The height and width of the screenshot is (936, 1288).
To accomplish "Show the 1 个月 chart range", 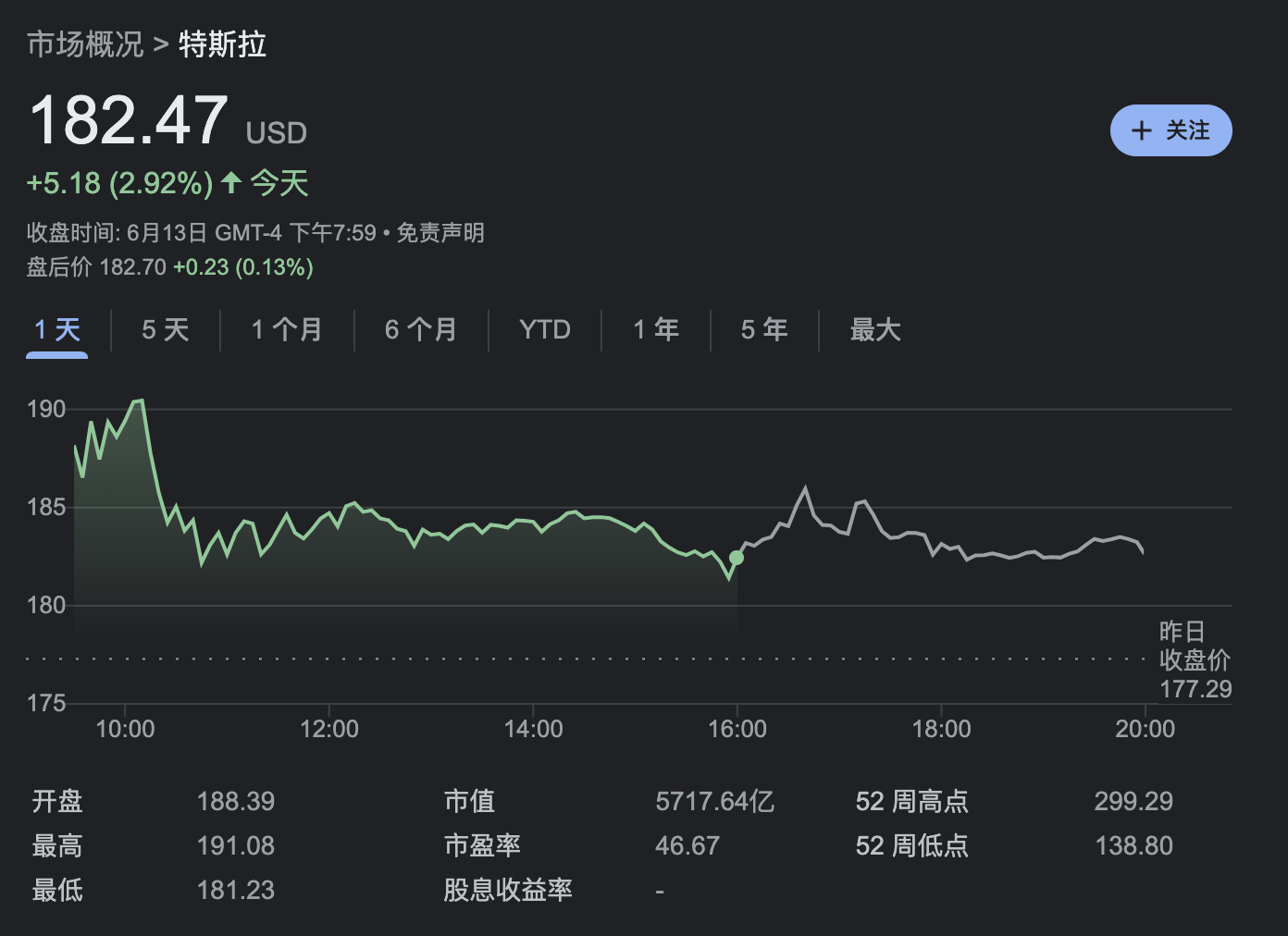I will [x=287, y=329].
